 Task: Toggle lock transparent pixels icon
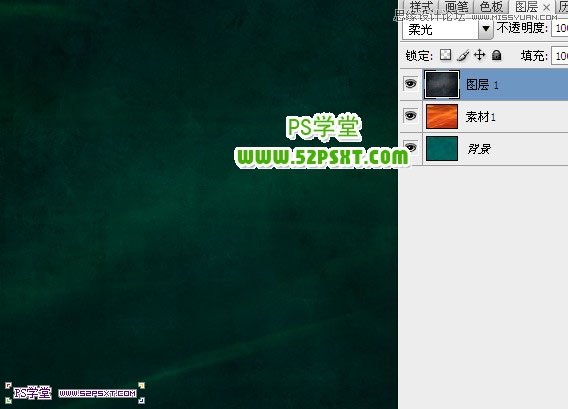pos(446,55)
